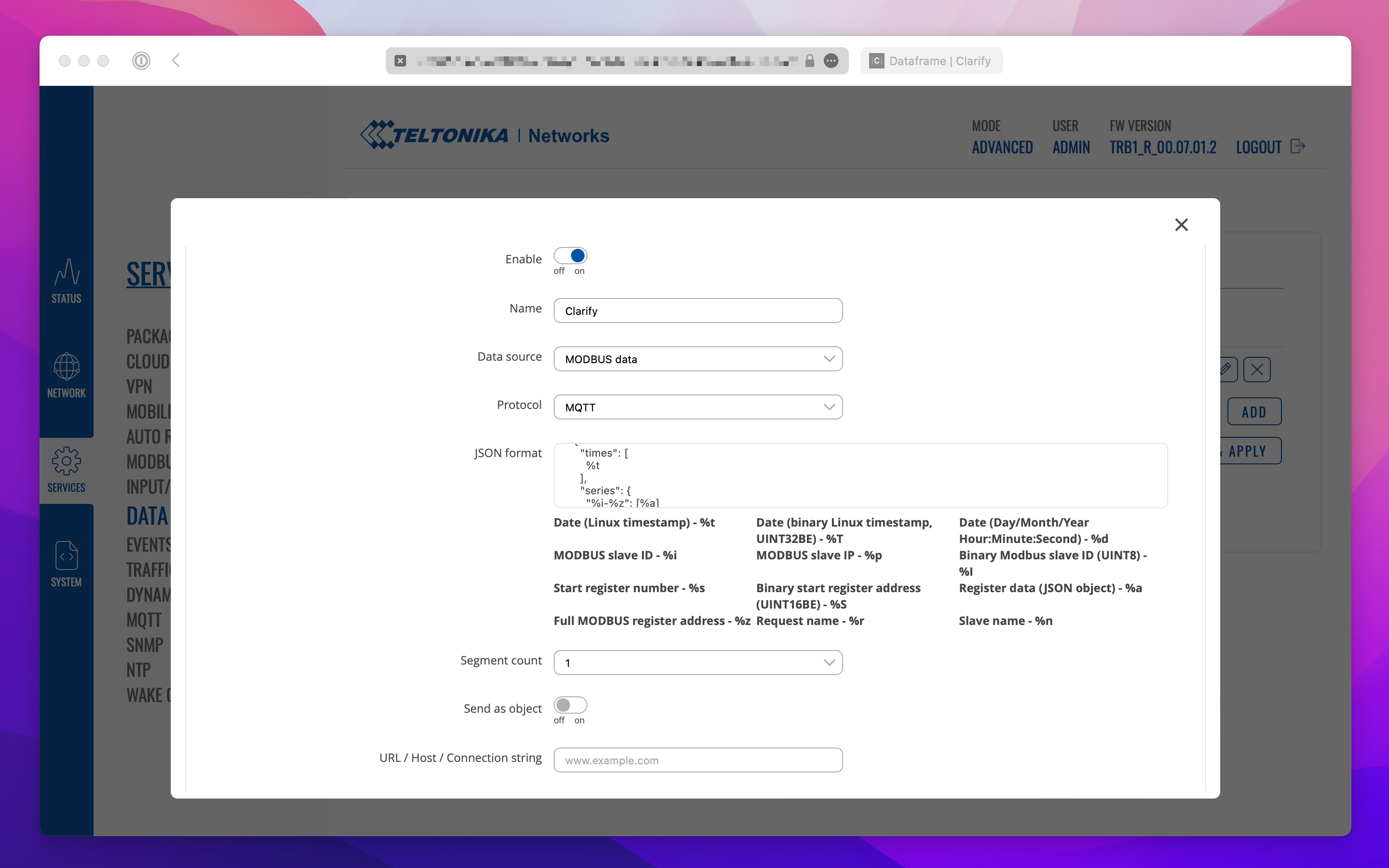The height and width of the screenshot is (868, 1389).
Task: Click the ADVANCED mode link
Action: [x=1002, y=148]
